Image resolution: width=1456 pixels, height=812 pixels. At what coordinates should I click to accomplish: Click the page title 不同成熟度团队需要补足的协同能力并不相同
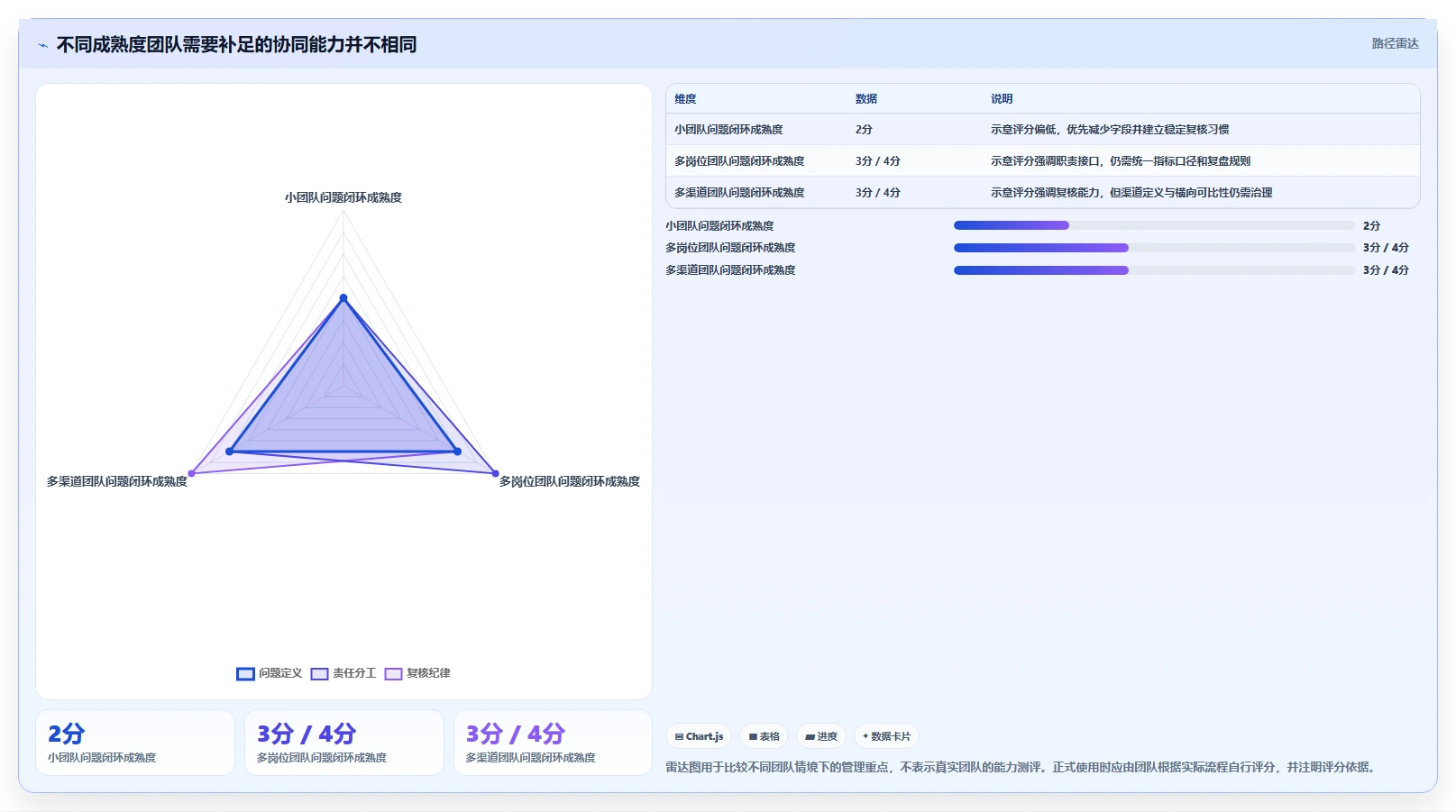[x=236, y=44]
